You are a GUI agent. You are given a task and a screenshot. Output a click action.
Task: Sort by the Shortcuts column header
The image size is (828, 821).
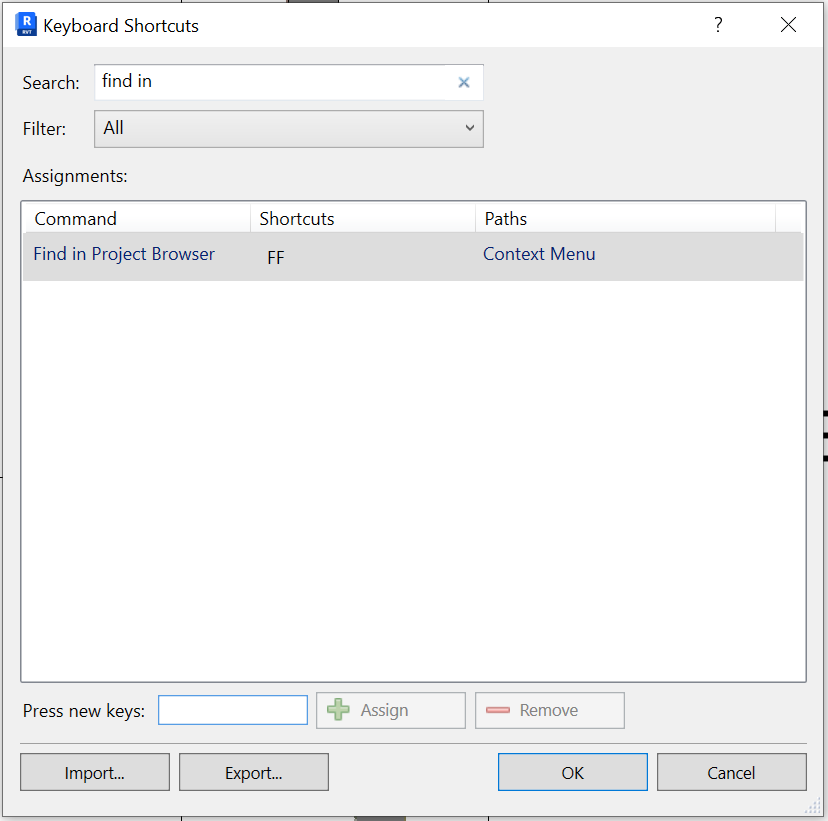(296, 218)
